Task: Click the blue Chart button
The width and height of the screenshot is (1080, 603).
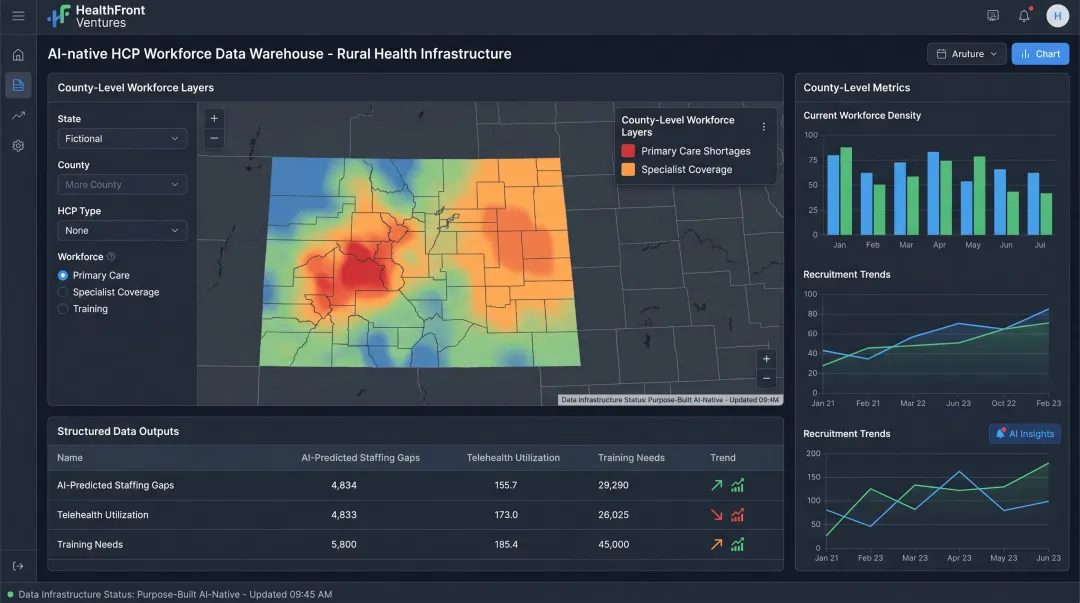Action: click(1040, 53)
